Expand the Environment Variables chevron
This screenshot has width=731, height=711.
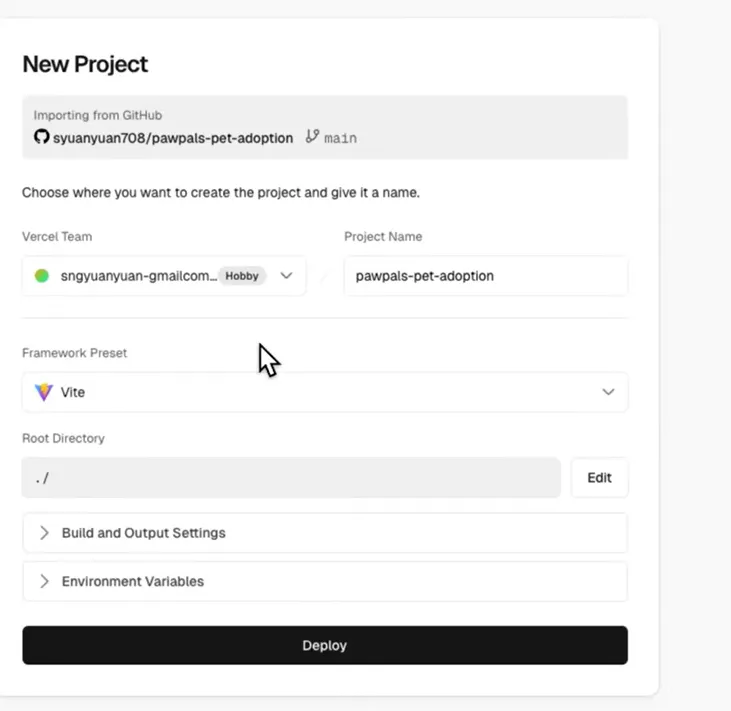coord(44,581)
